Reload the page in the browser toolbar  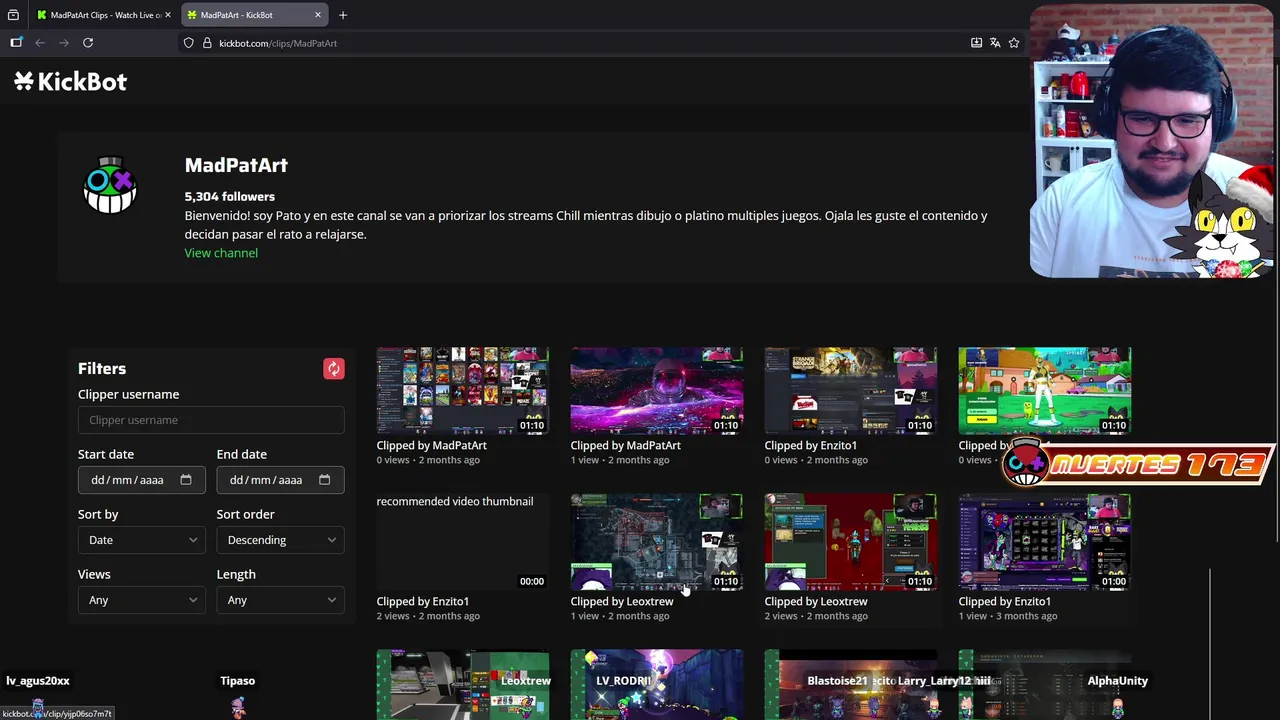tap(88, 43)
